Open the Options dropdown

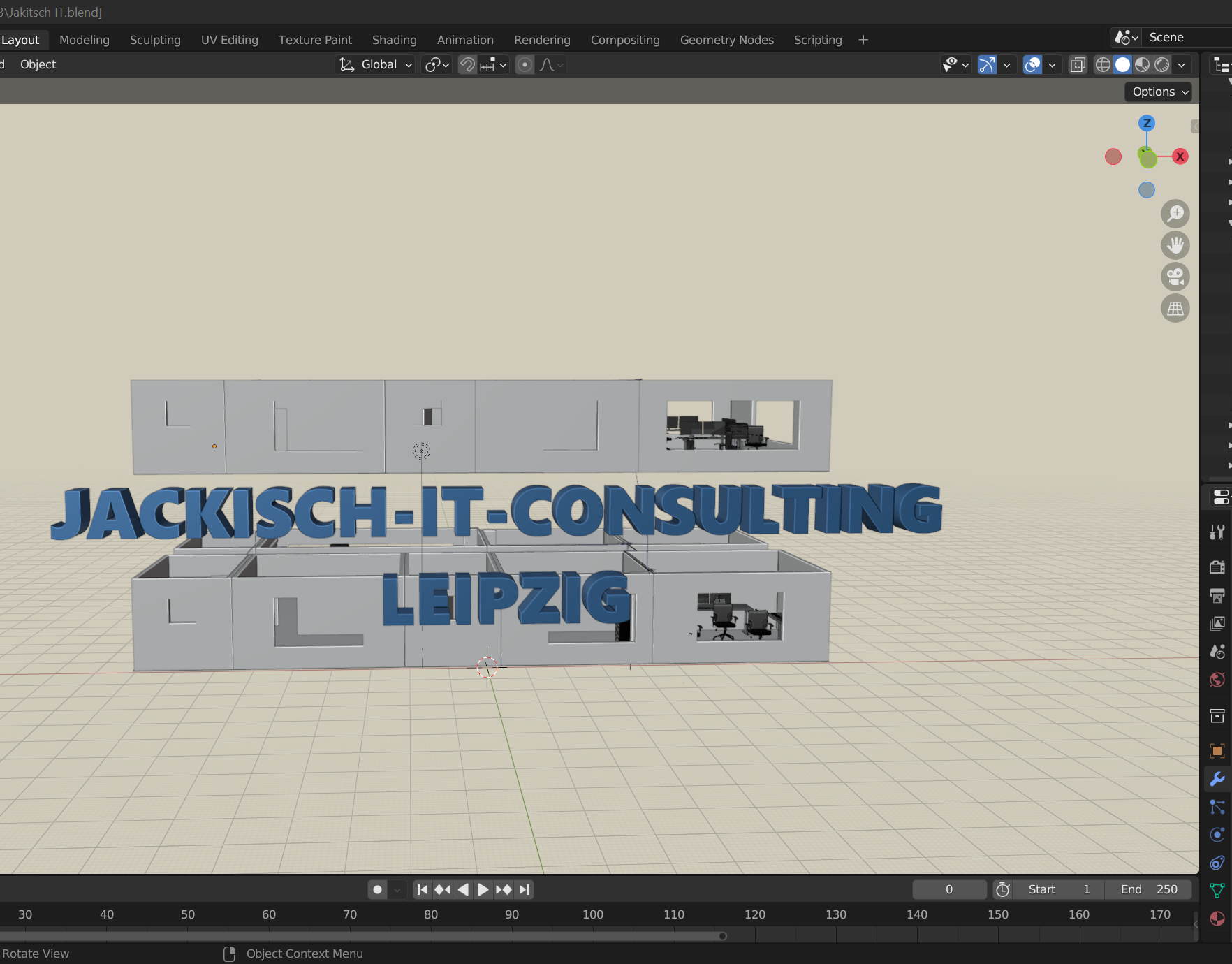click(1158, 92)
